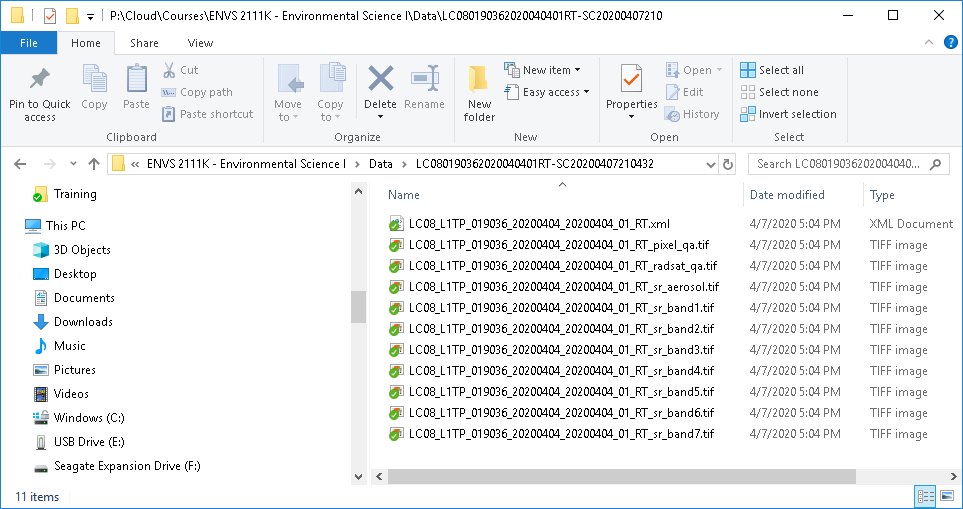The height and width of the screenshot is (509, 963).
Task: Open the View ribbon tab
Action: (x=200, y=43)
